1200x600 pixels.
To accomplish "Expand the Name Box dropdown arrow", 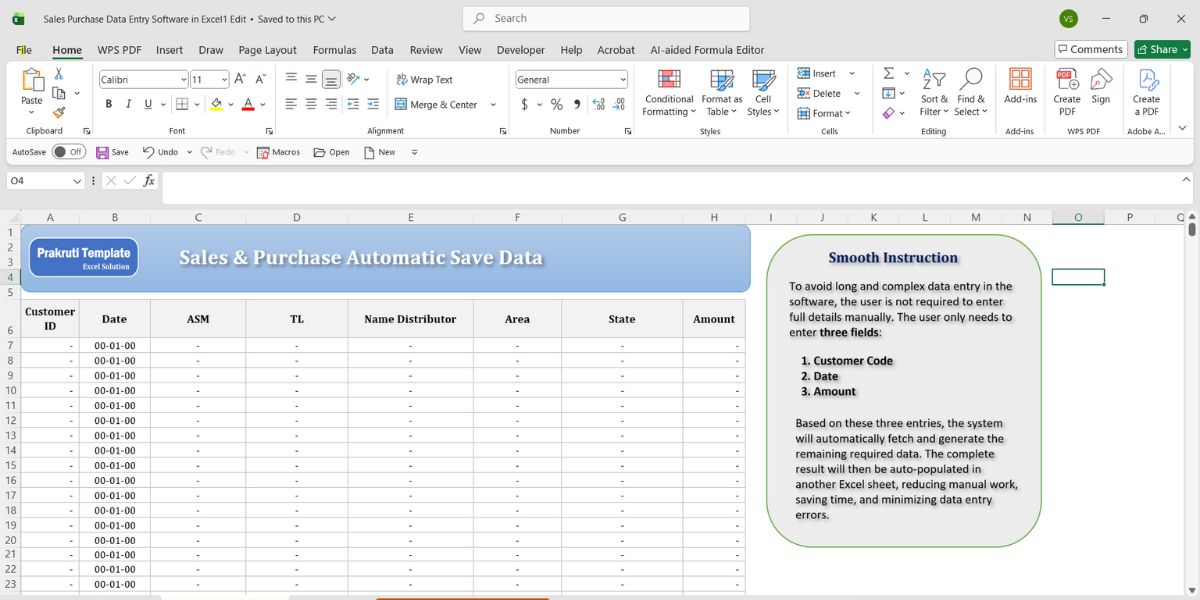I will tap(77, 181).
